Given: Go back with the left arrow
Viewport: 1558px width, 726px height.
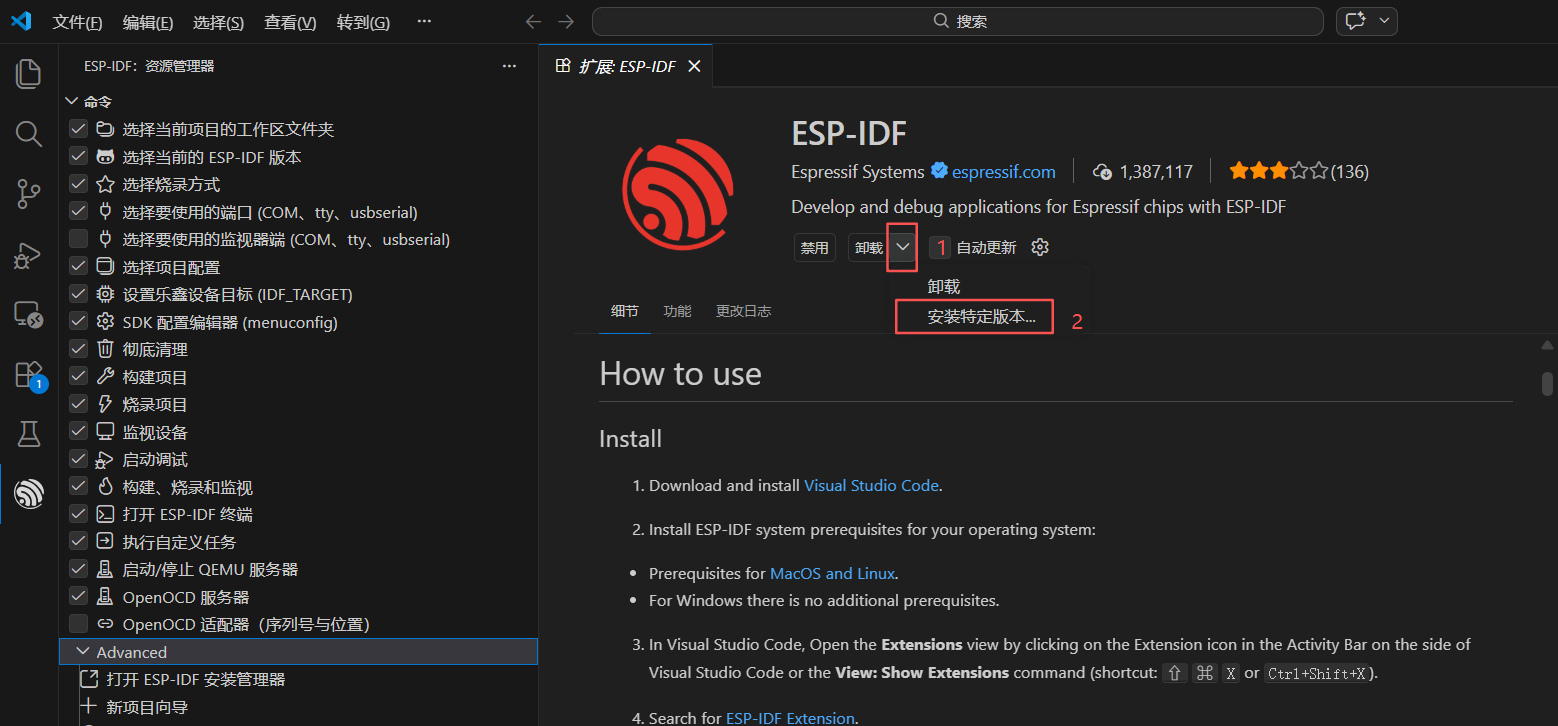Looking at the screenshot, I should pyautogui.click(x=533, y=21).
